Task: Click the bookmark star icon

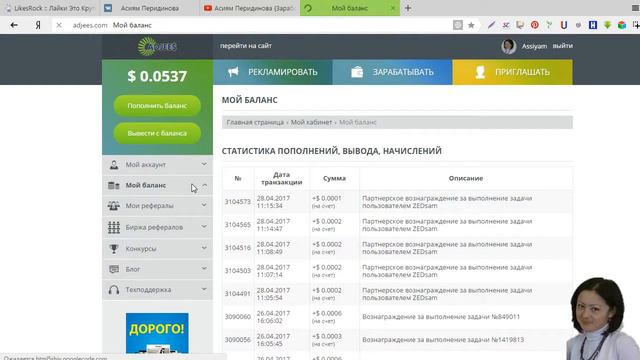Action: pyautogui.click(x=471, y=25)
